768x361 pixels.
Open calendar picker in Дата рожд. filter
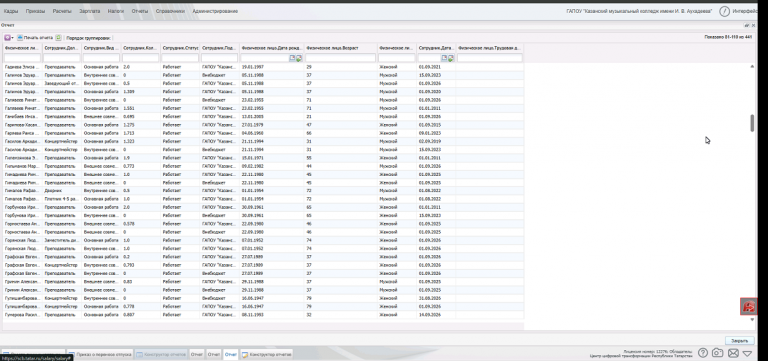click(292, 58)
